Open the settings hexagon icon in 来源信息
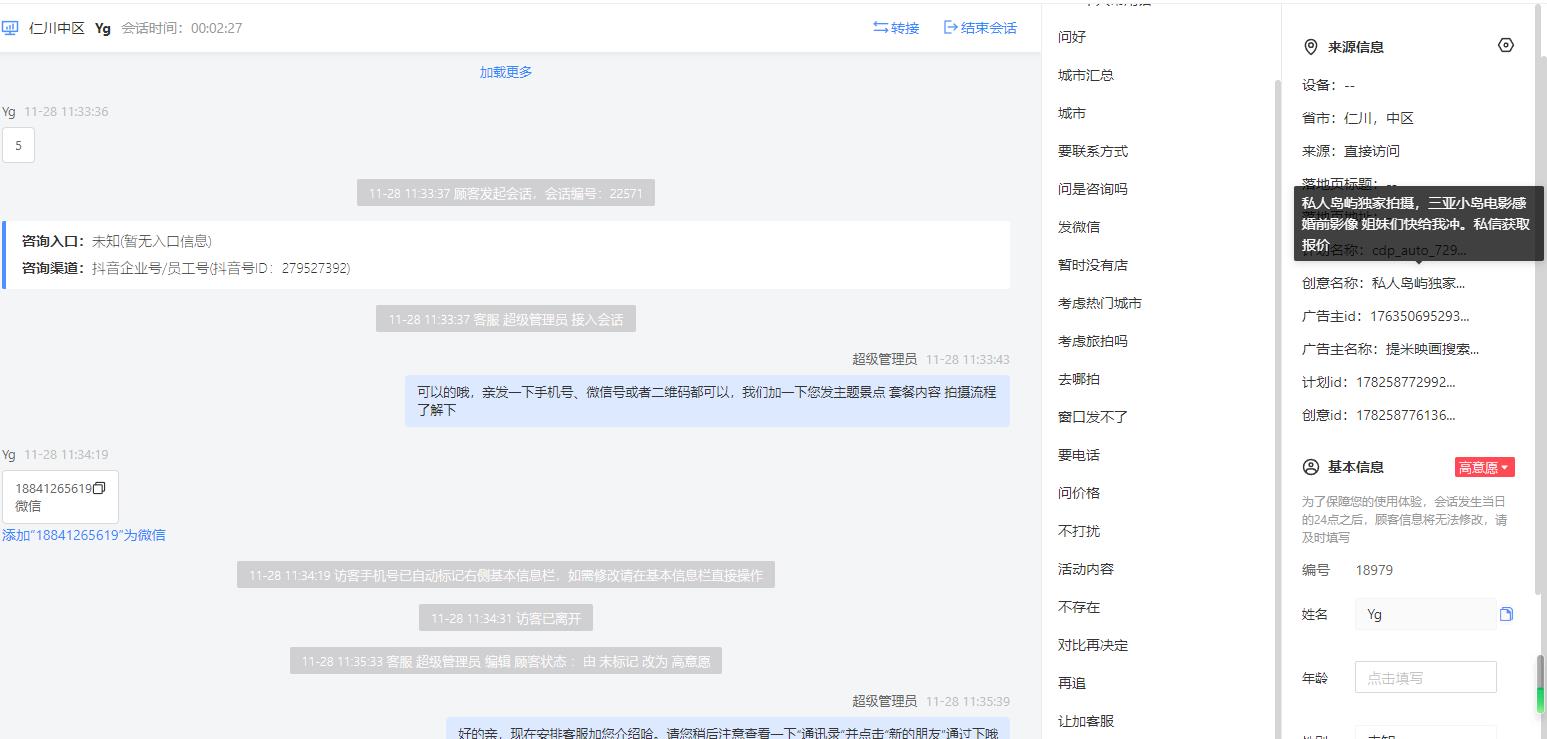1547x739 pixels. pos(1506,45)
